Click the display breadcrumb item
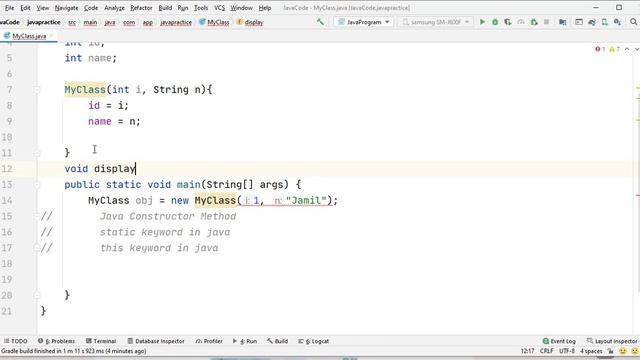Screen dimensions: 640x360 [x=250, y=22]
